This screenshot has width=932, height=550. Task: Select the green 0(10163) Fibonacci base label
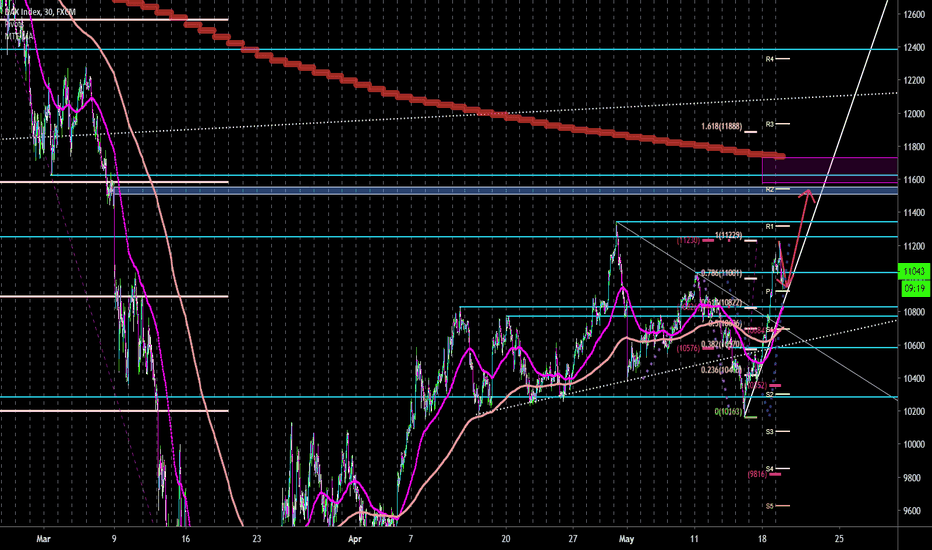729,411
